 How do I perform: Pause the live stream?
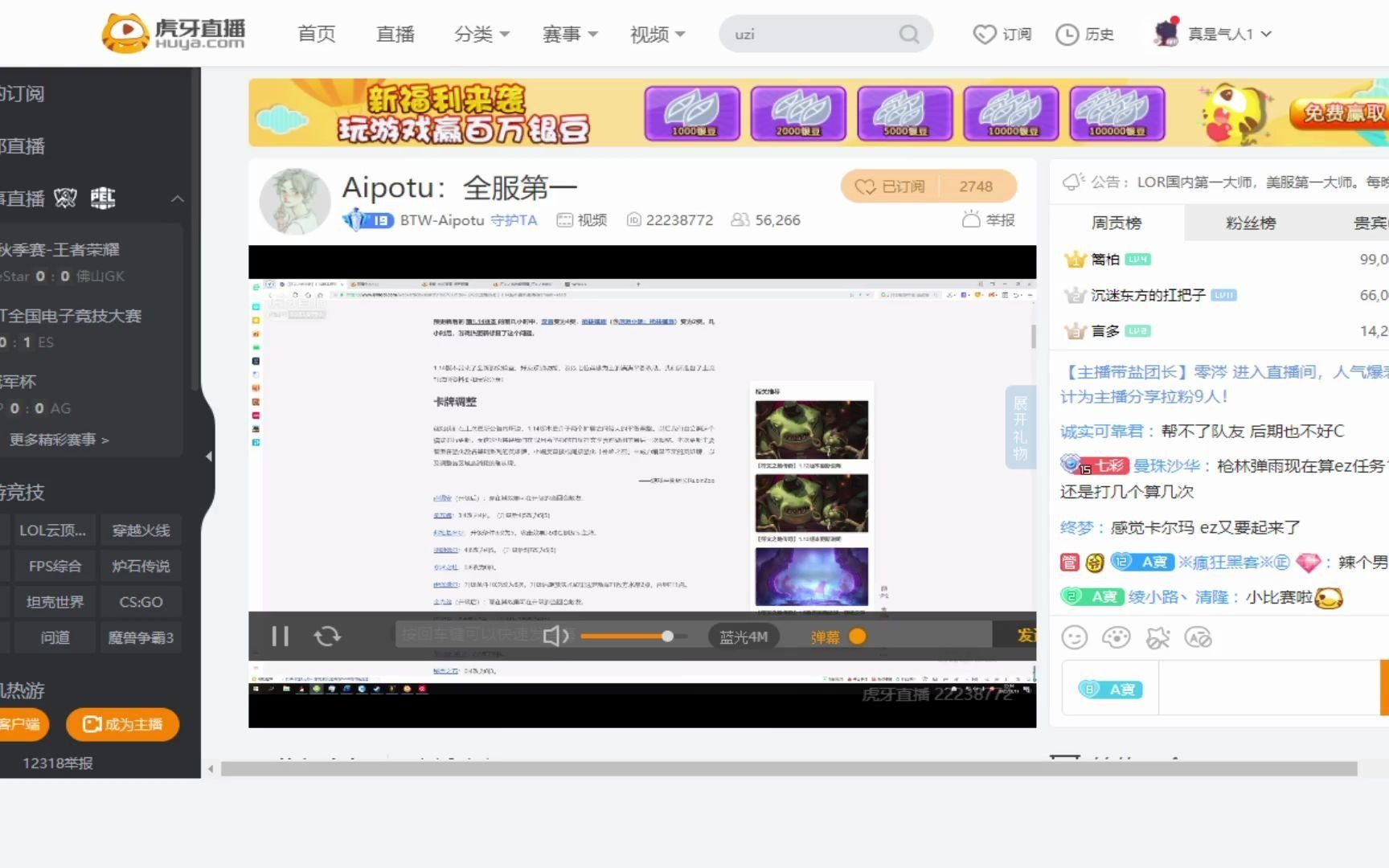coord(280,637)
